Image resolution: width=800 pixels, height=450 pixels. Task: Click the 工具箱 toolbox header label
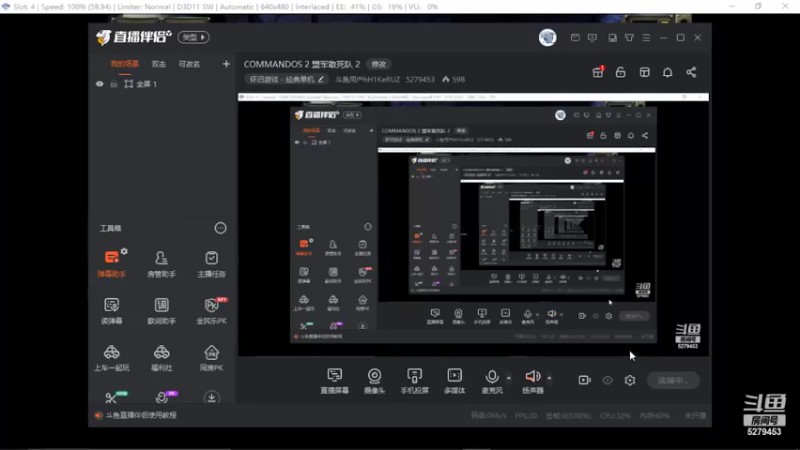point(111,228)
